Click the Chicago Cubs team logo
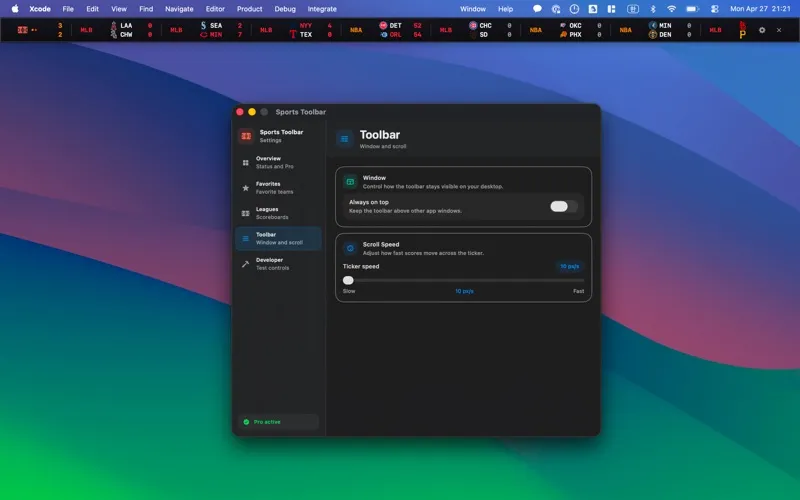The height and width of the screenshot is (500, 800). tap(473, 26)
